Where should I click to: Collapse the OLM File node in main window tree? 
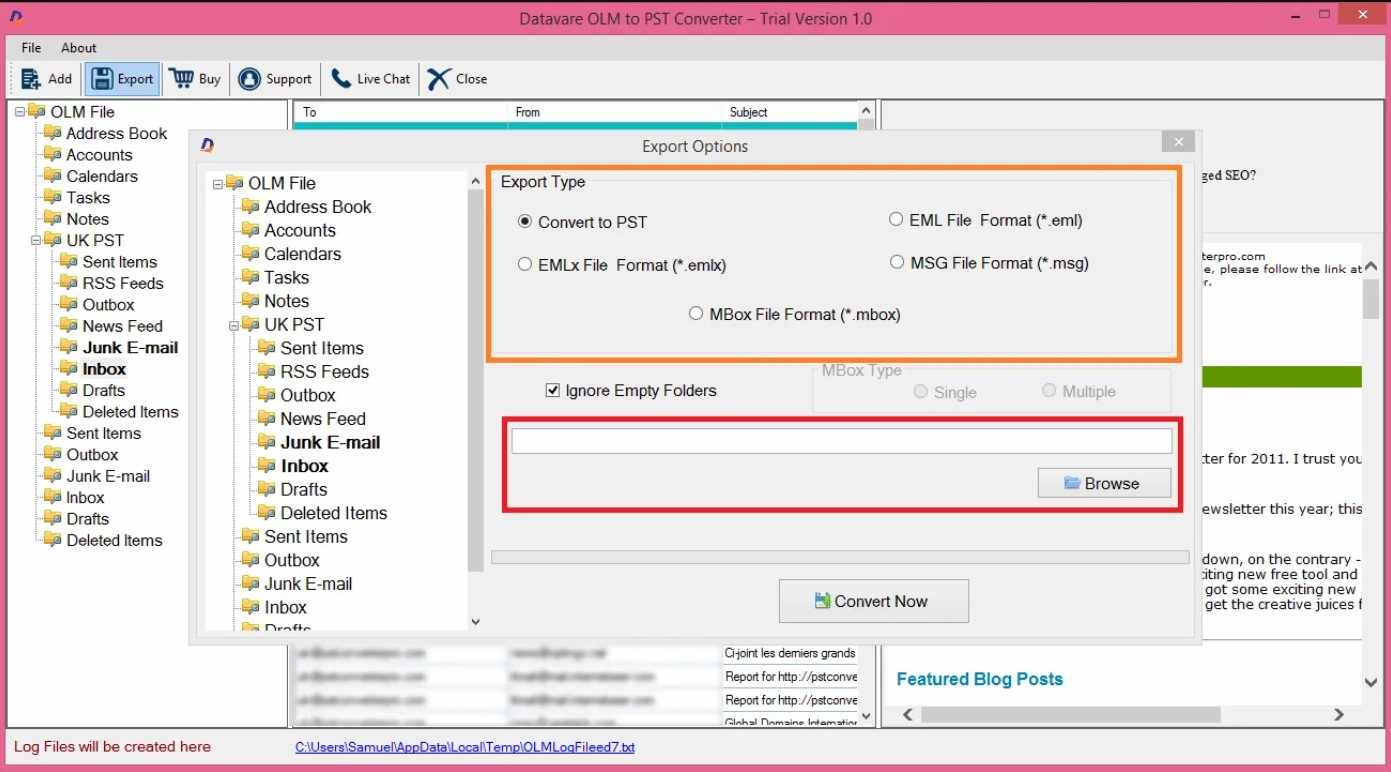click(20, 112)
